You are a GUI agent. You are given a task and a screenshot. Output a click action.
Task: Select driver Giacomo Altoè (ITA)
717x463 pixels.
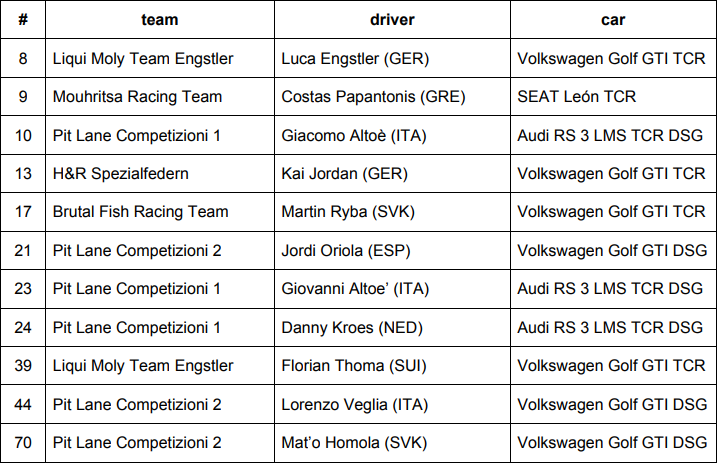(x=392, y=135)
